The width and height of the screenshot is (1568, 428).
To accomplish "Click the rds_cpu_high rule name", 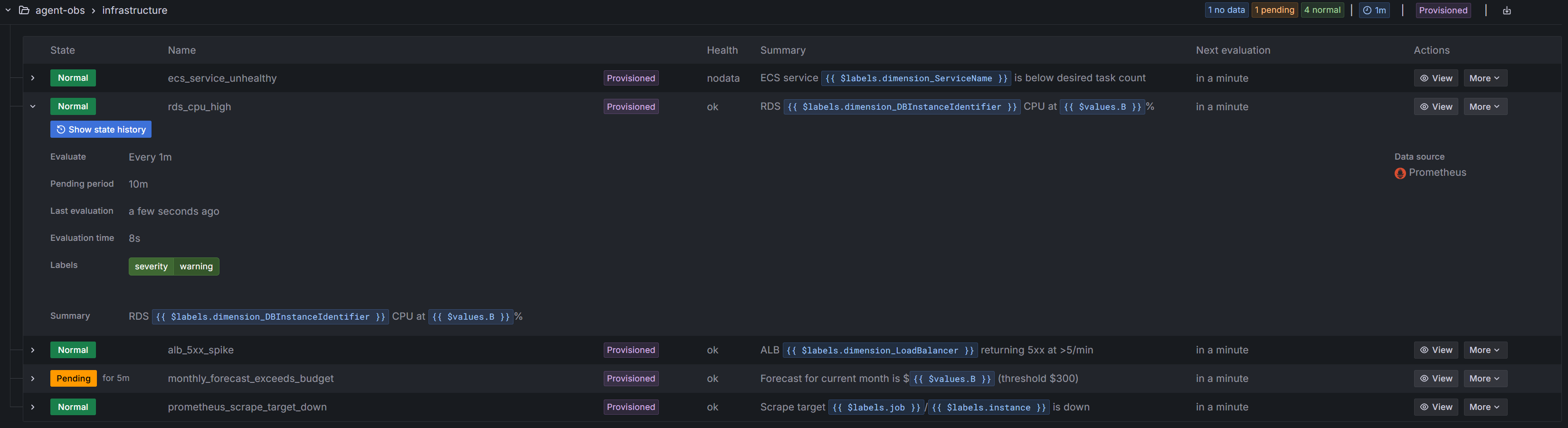I will point(200,106).
